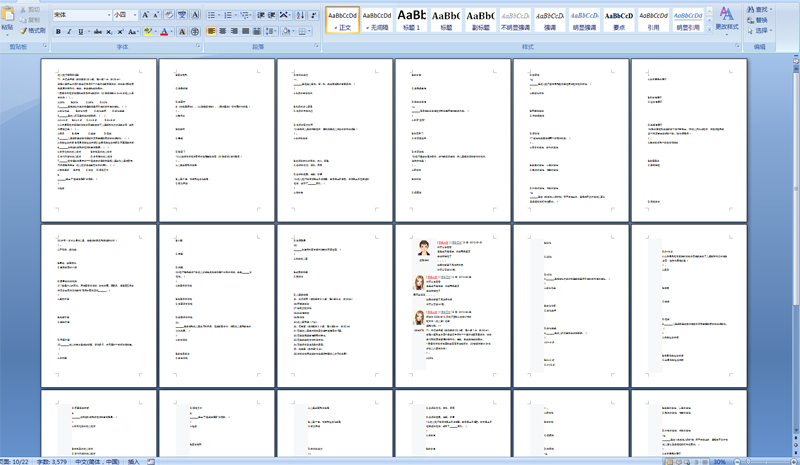Open the line spacing dropdown
The image size is (800, 465).
[271, 32]
